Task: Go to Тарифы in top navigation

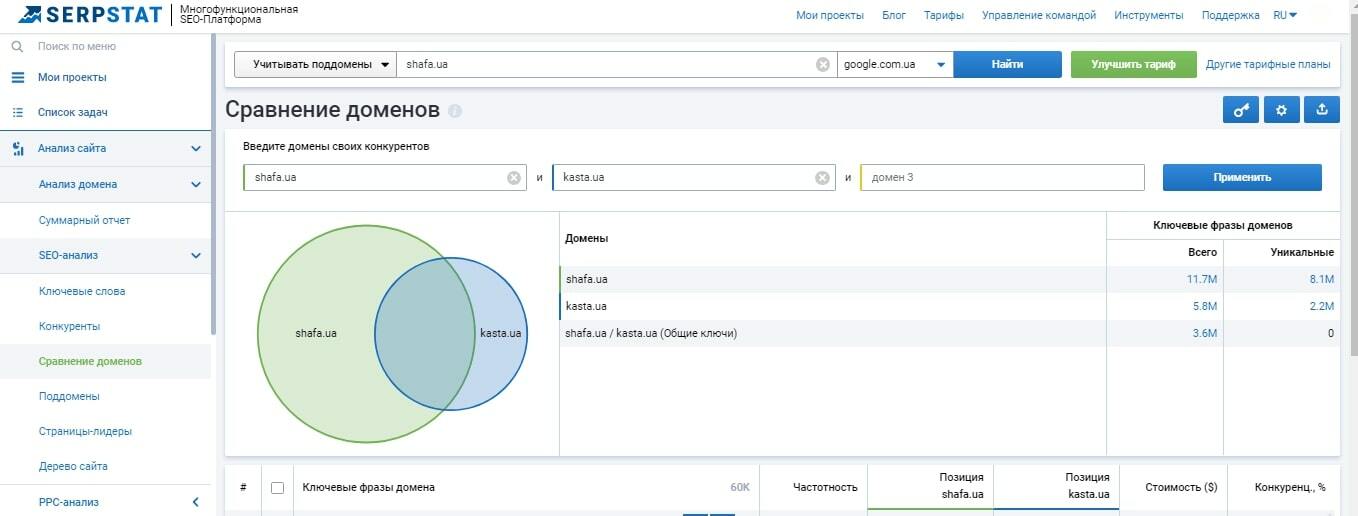Action: (x=944, y=15)
